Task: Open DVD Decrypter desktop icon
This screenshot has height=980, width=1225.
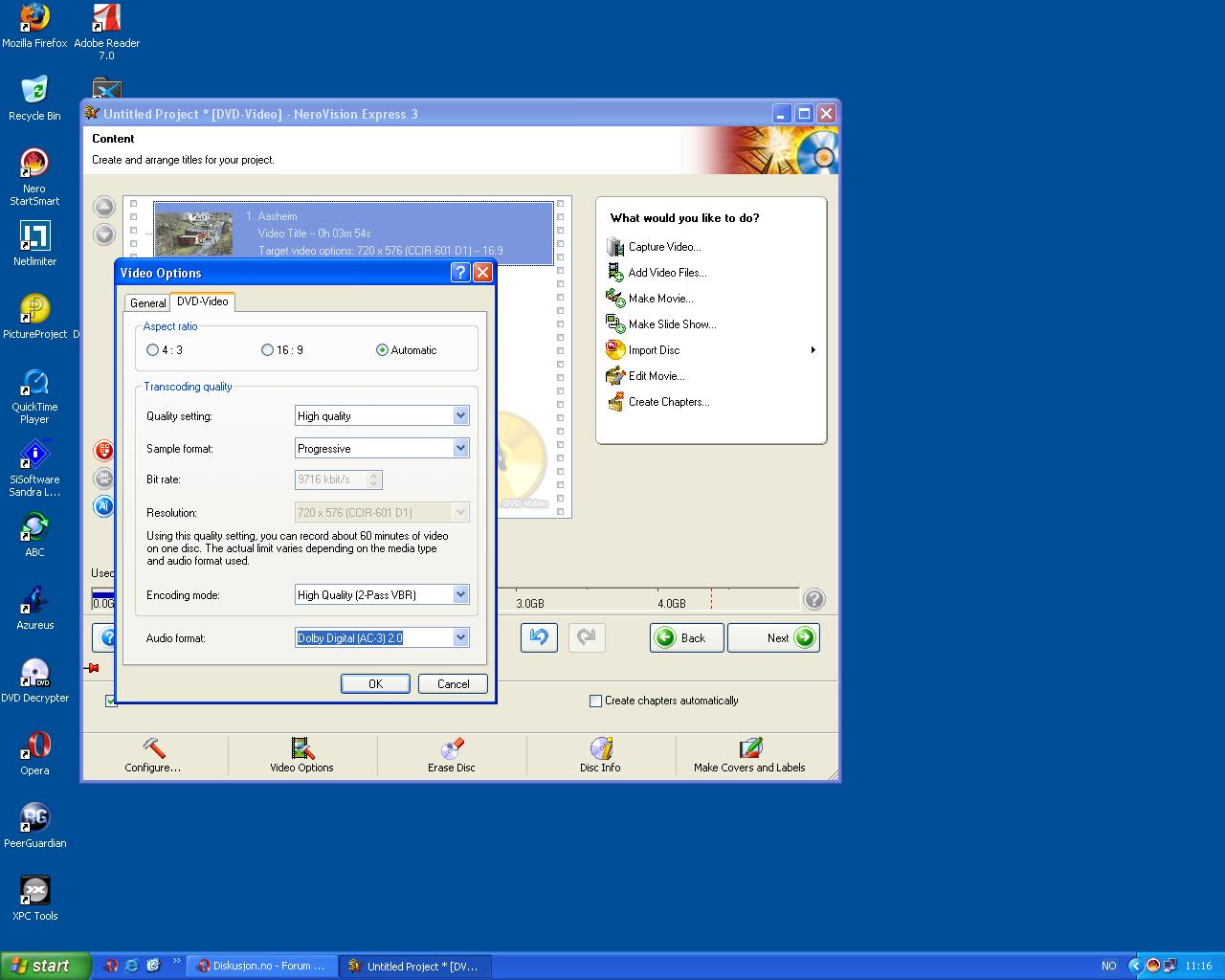Action: pyautogui.click(x=34, y=680)
